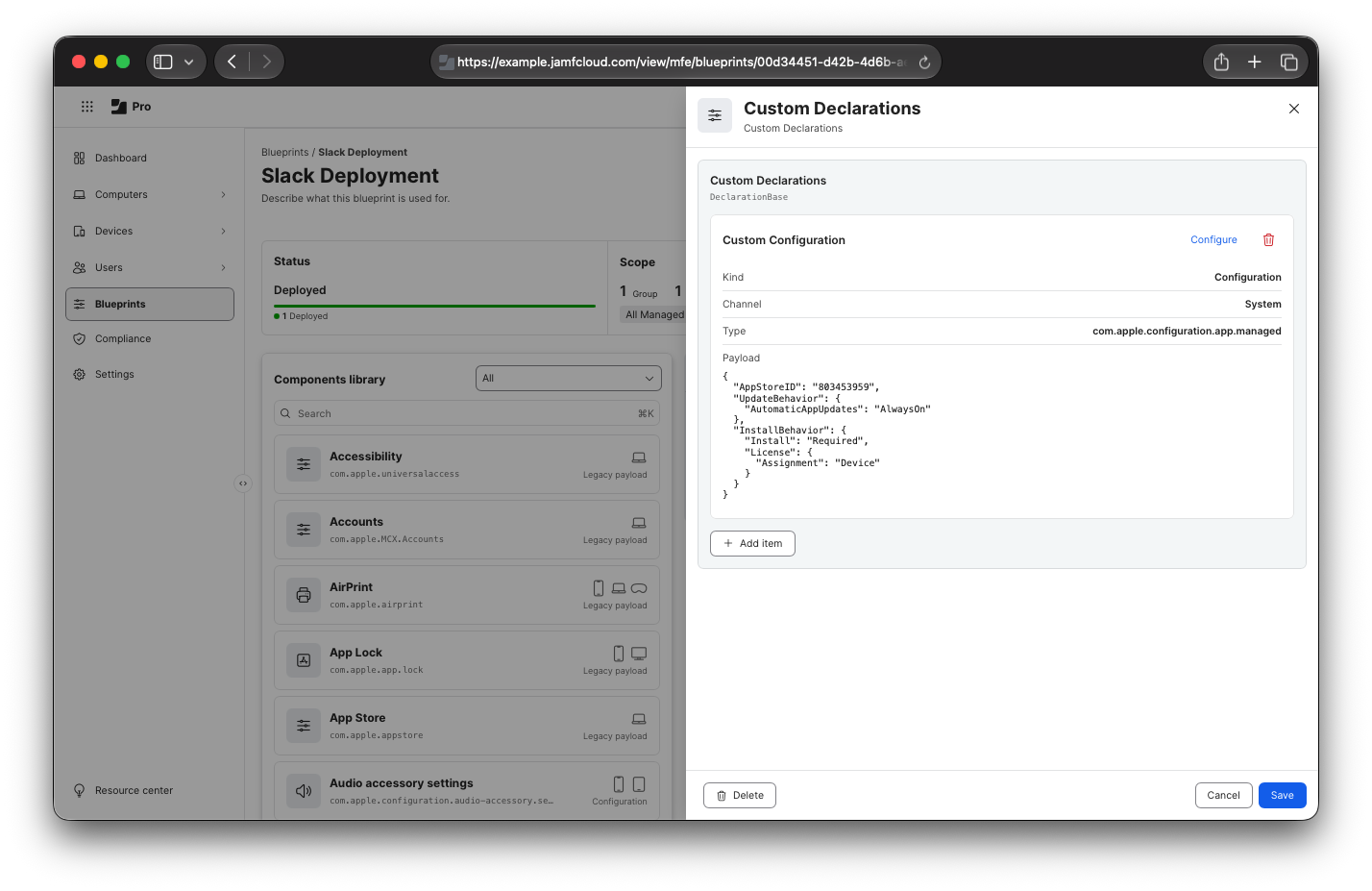The height and width of the screenshot is (891, 1372).
Task: Click the Audio accessory settings title
Action: click(x=402, y=783)
